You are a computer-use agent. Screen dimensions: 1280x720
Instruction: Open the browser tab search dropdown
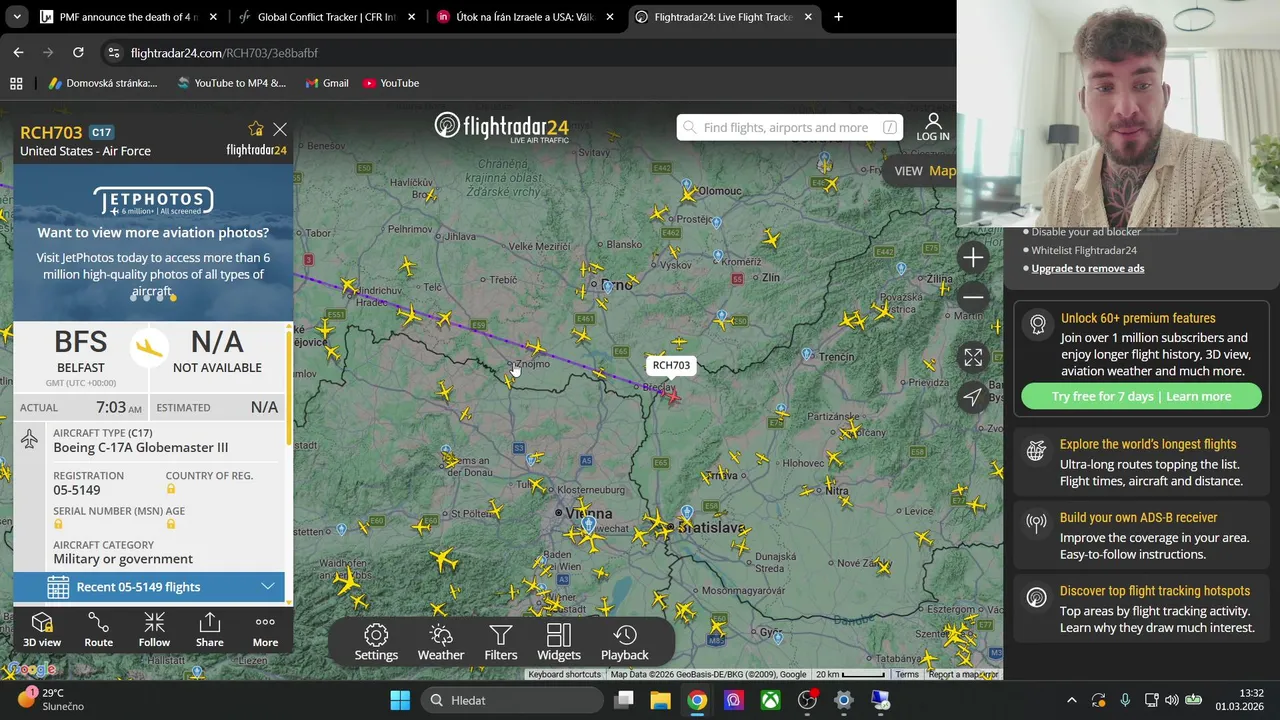click(17, 17)
